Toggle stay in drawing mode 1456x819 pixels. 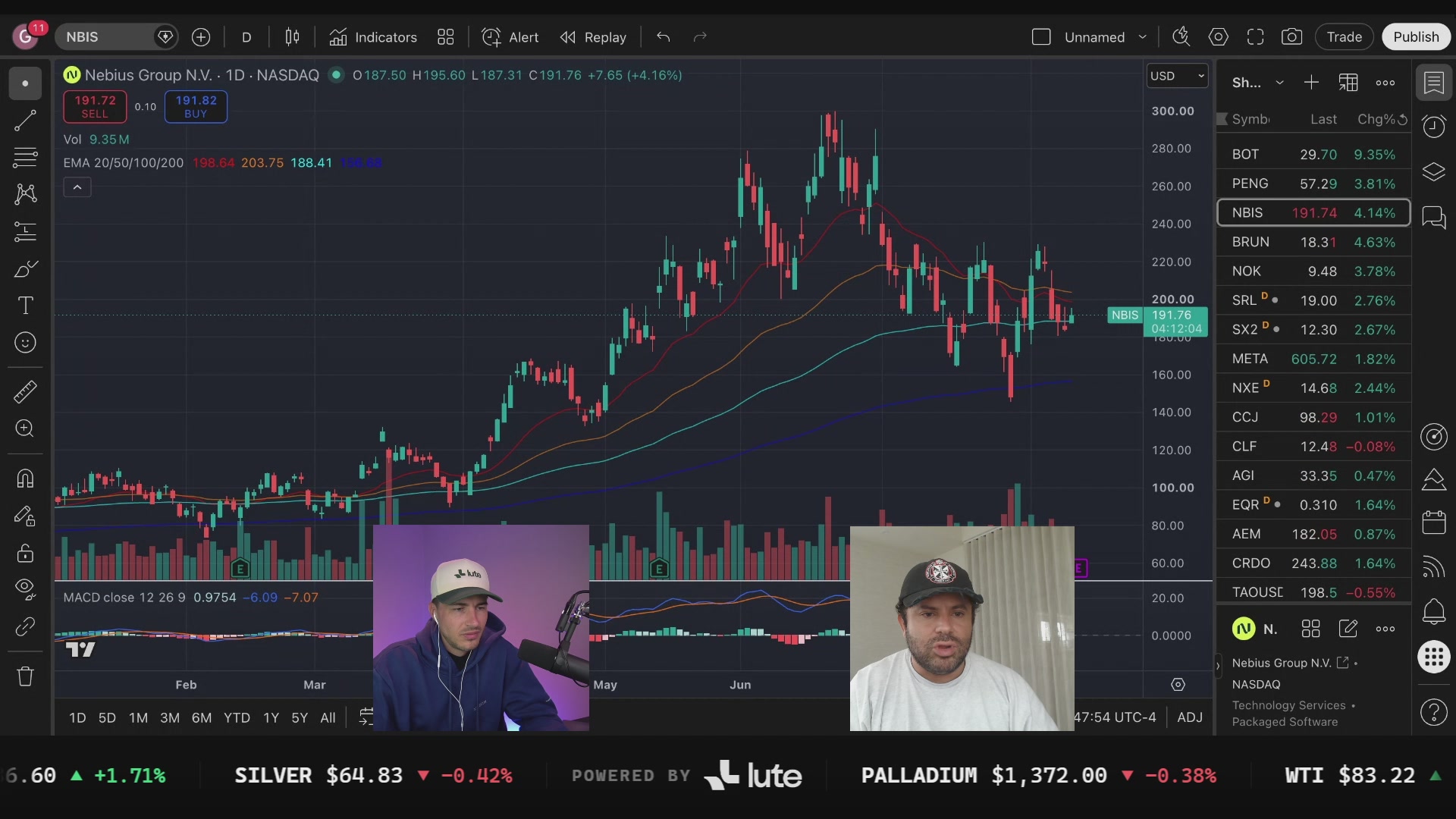tap(25, 516)
